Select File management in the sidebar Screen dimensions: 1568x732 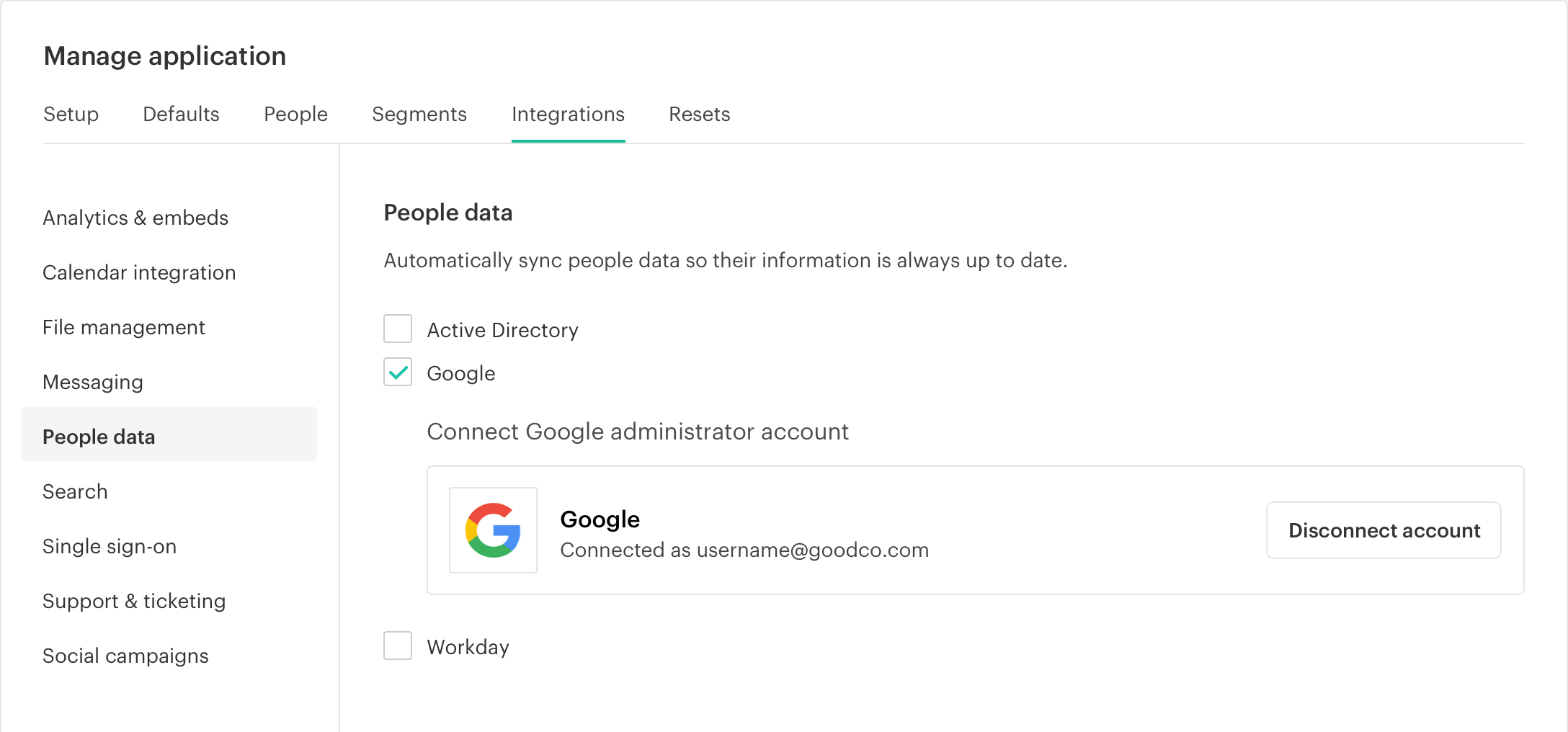pos(123,327)
